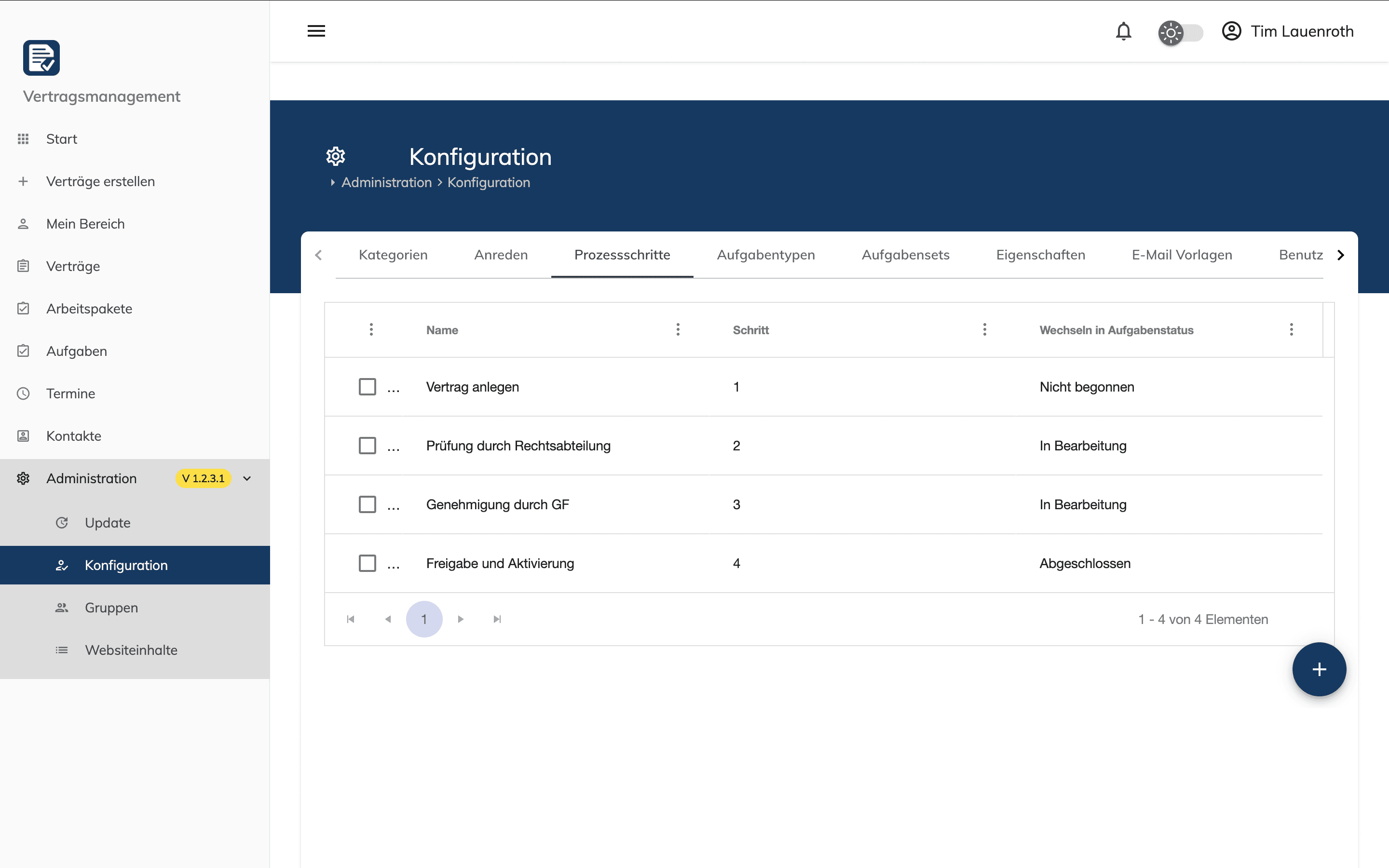Click the refresh icon beside Update
The image size is (1389, 868).
(x=61, y=523)
